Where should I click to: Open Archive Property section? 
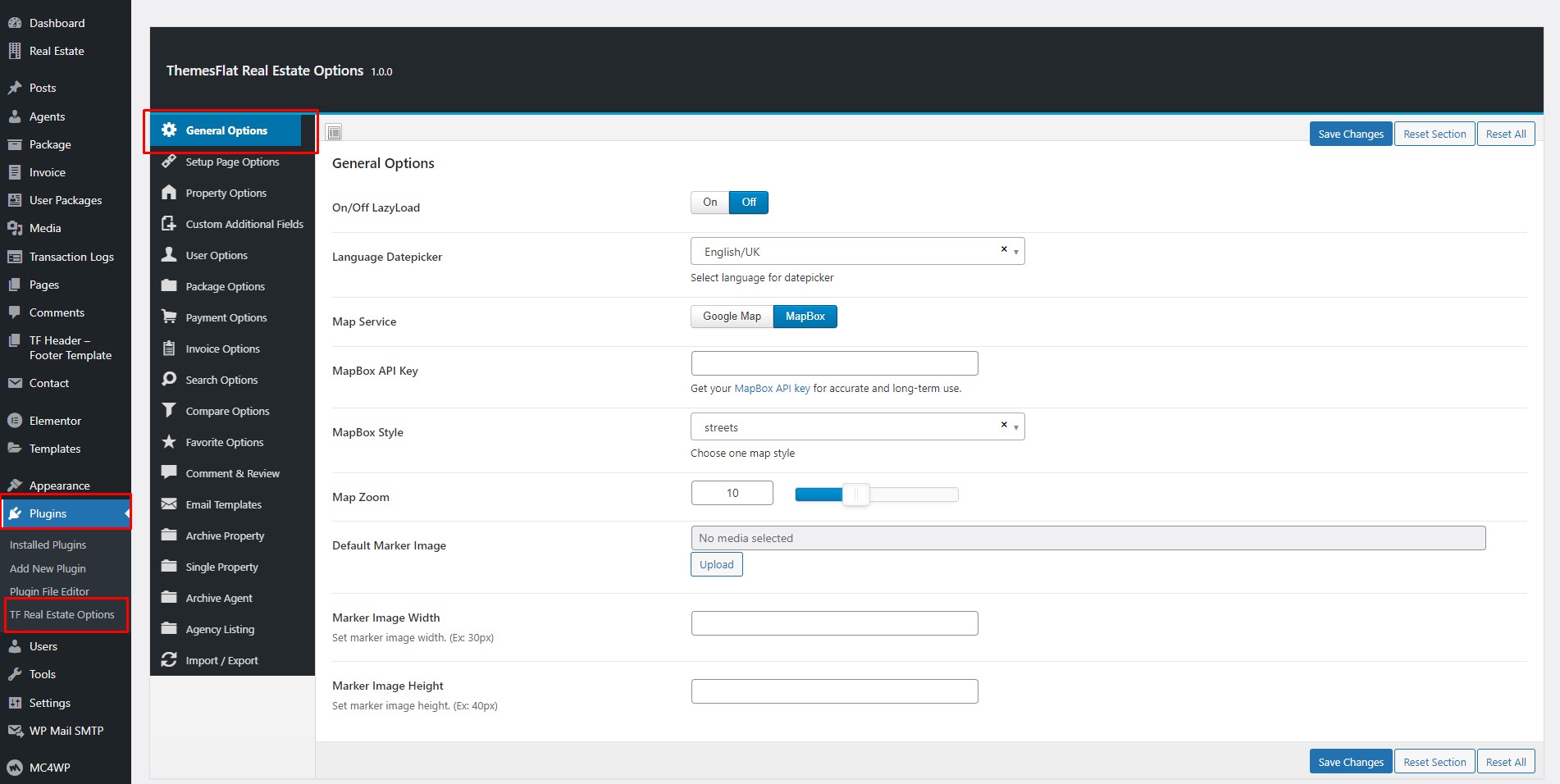(x=232, y=536)
